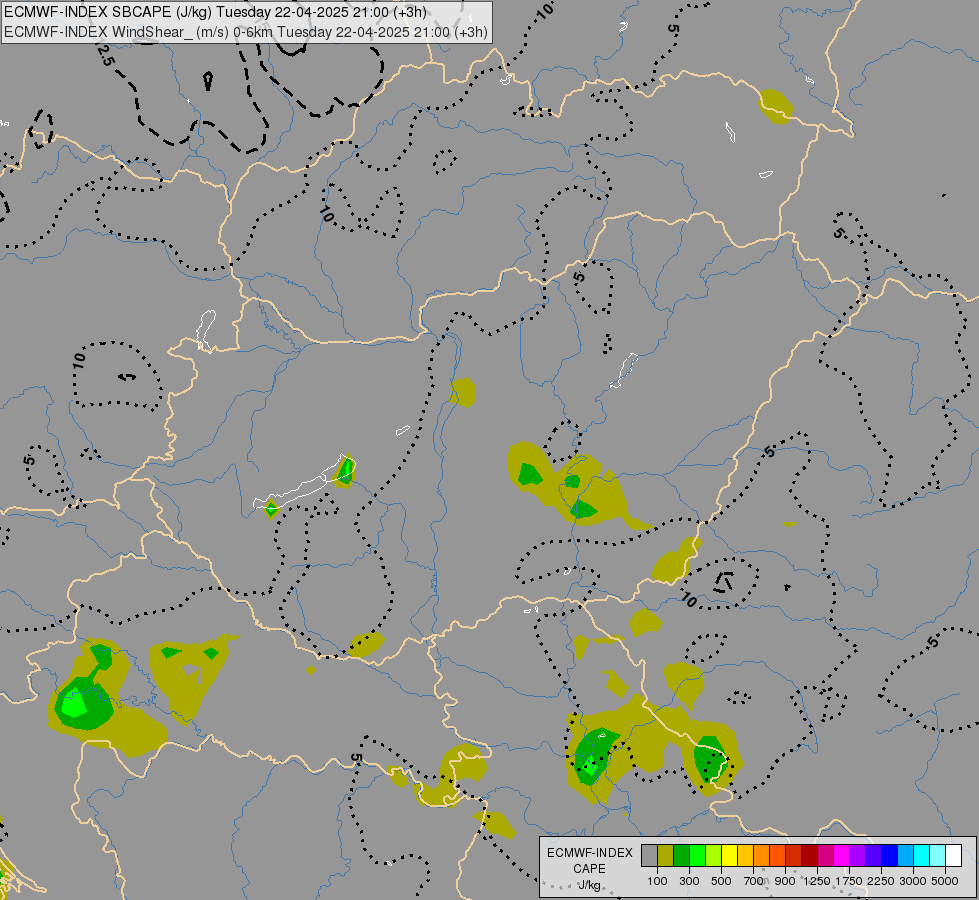Select the dark green legend swatch

tap(682, 855)
